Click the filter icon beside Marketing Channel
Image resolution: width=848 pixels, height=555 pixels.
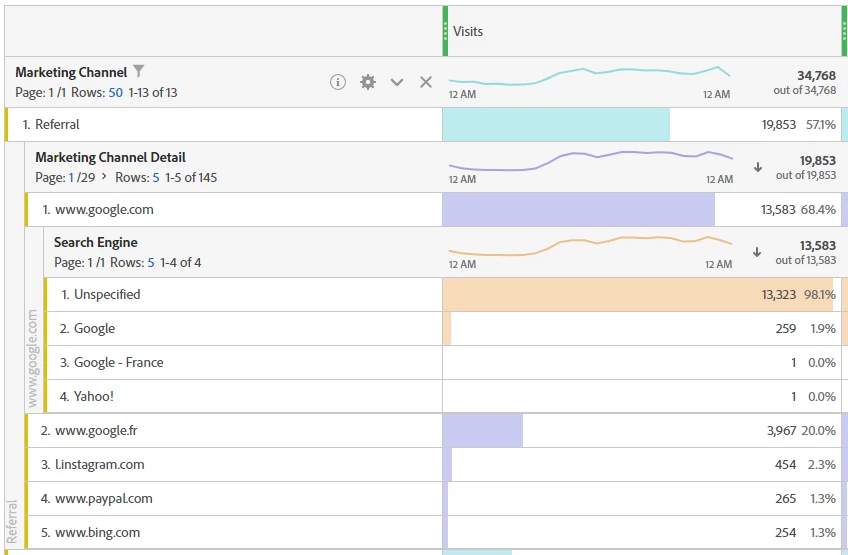(x=139, y=71)
